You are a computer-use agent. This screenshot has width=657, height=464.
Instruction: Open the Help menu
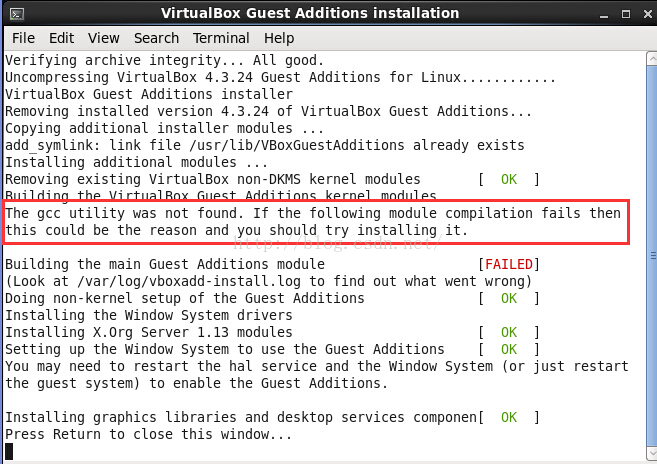pyautogui.click(x=279, y=38)
